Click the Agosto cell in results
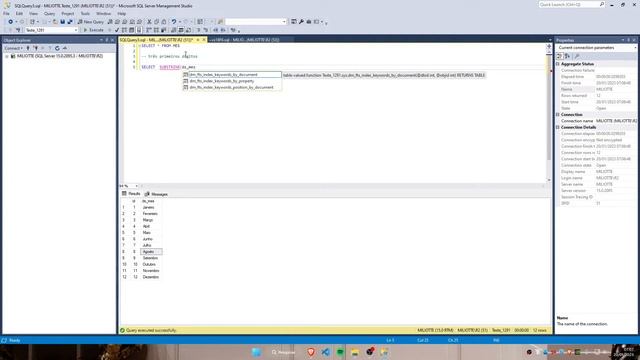The width and height of the screenshot is (640, 360). (151, 251)
